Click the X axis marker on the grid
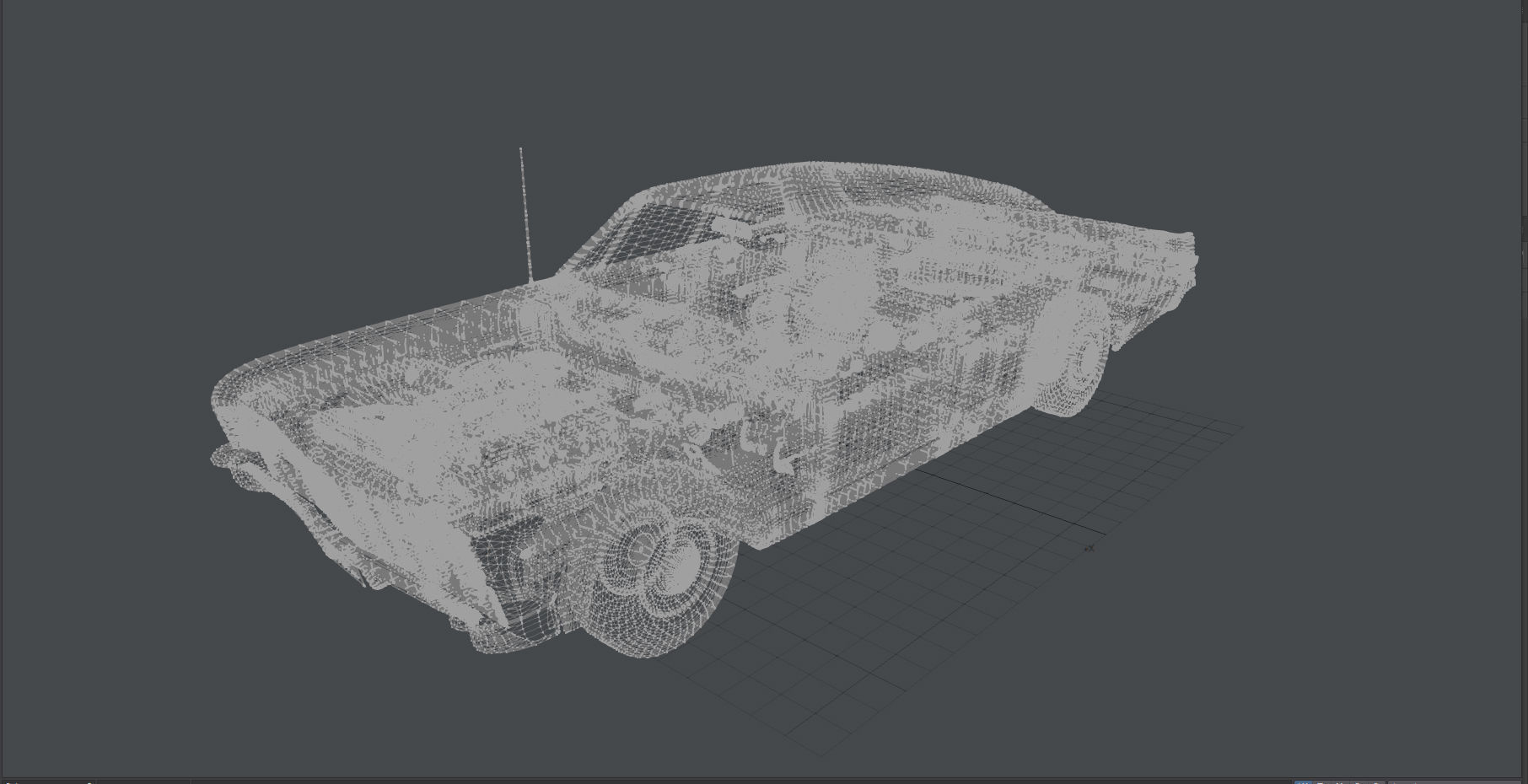 1090,549
